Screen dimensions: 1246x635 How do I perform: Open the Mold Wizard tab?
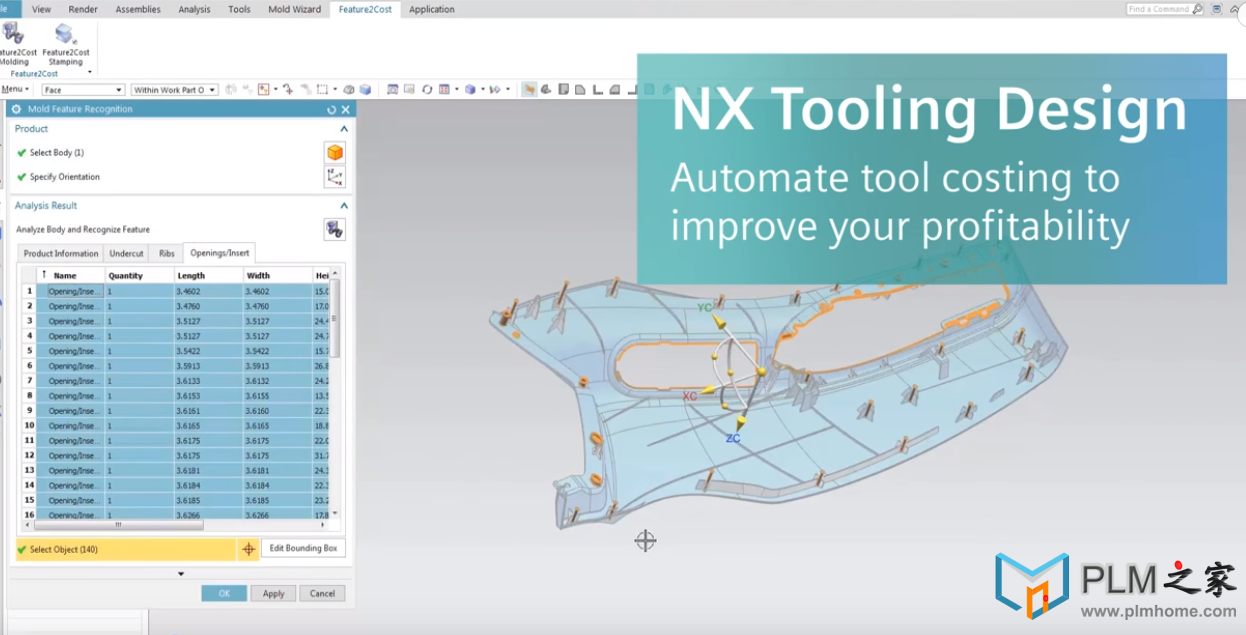pos(295,9)
